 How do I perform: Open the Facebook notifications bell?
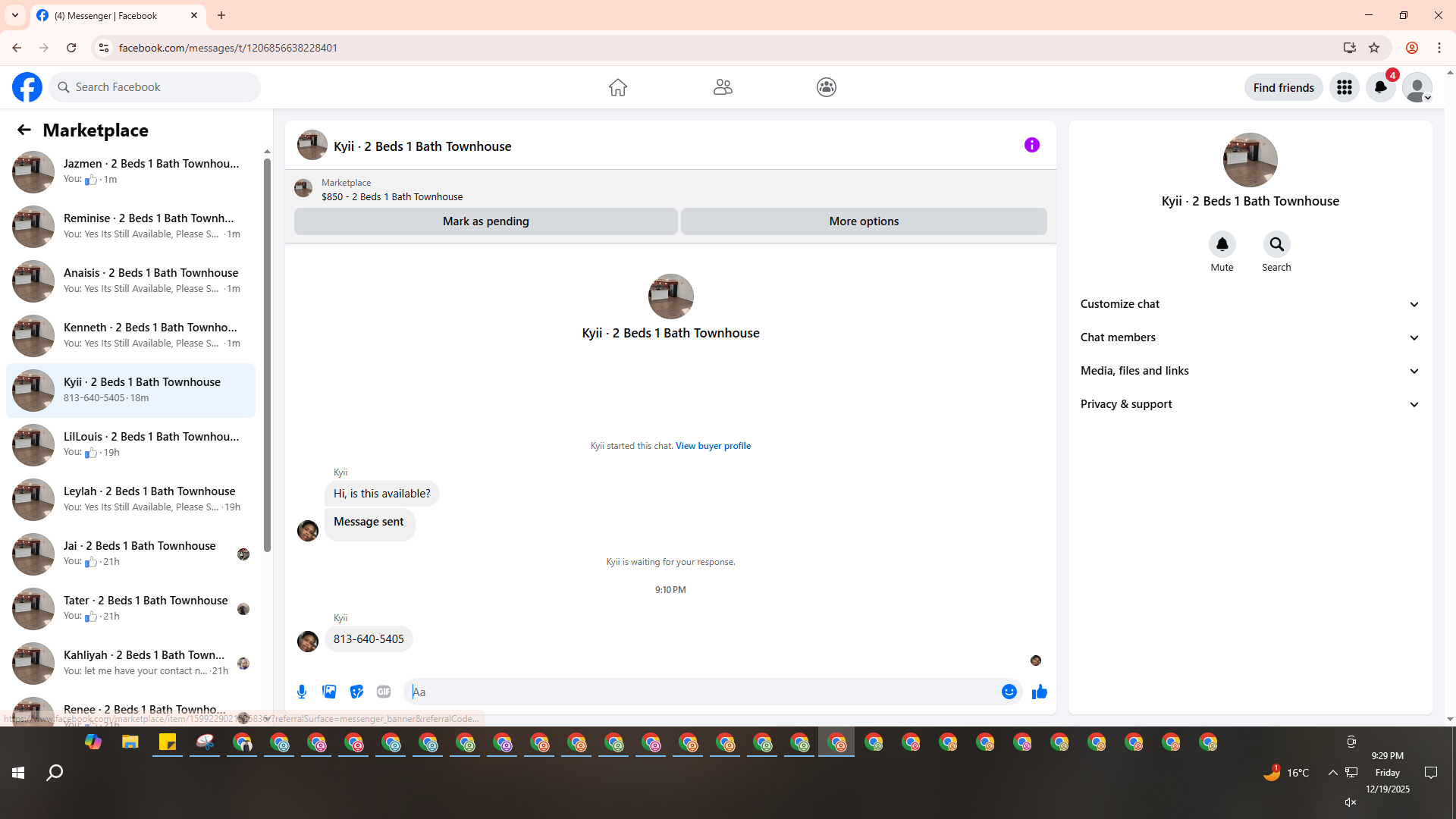click(1380, 87)
